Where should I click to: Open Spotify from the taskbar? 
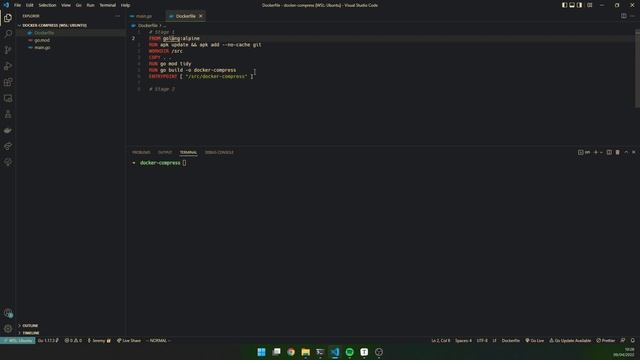point(350,352)
